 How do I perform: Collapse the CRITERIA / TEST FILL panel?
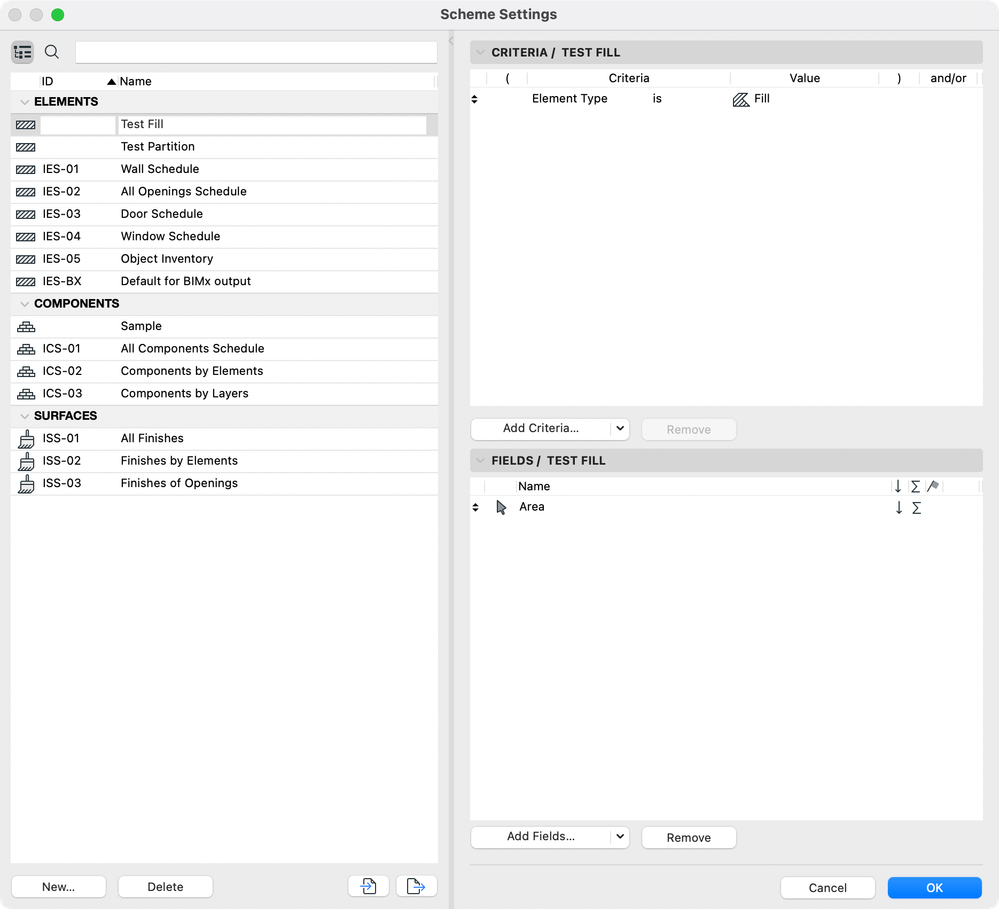(480, 52)
